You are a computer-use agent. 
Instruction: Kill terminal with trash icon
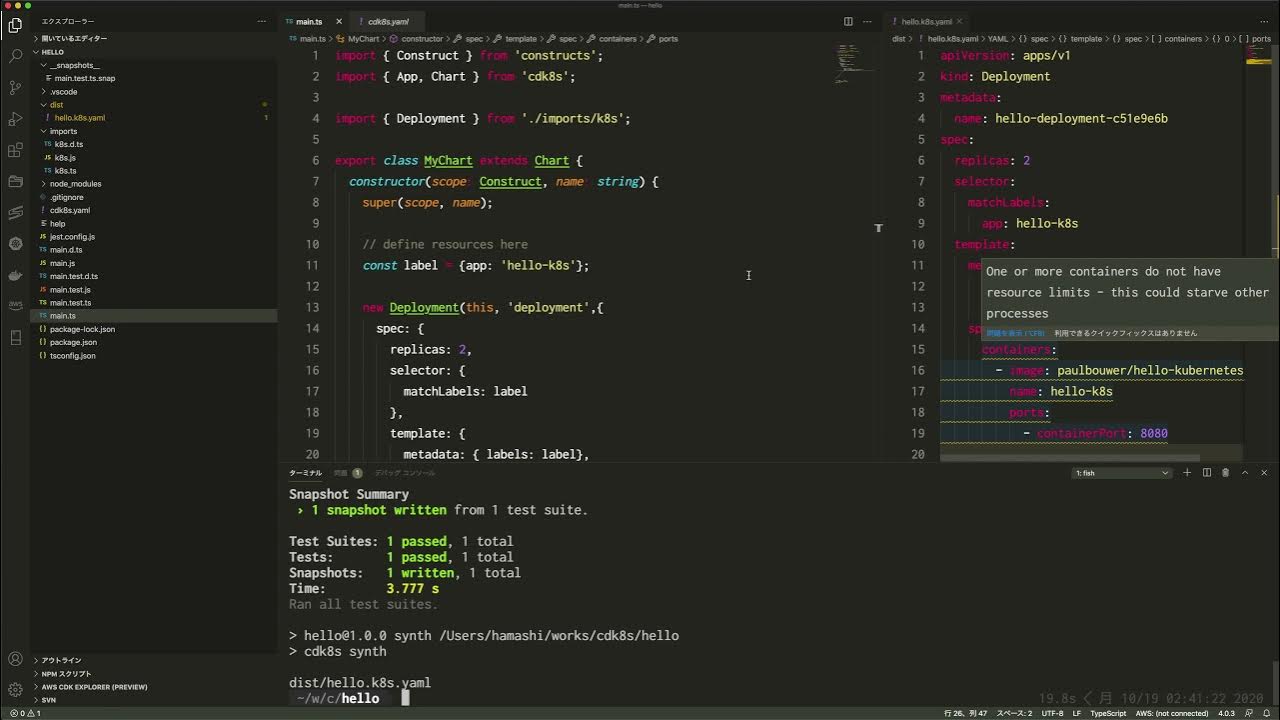coord(1226,473)
